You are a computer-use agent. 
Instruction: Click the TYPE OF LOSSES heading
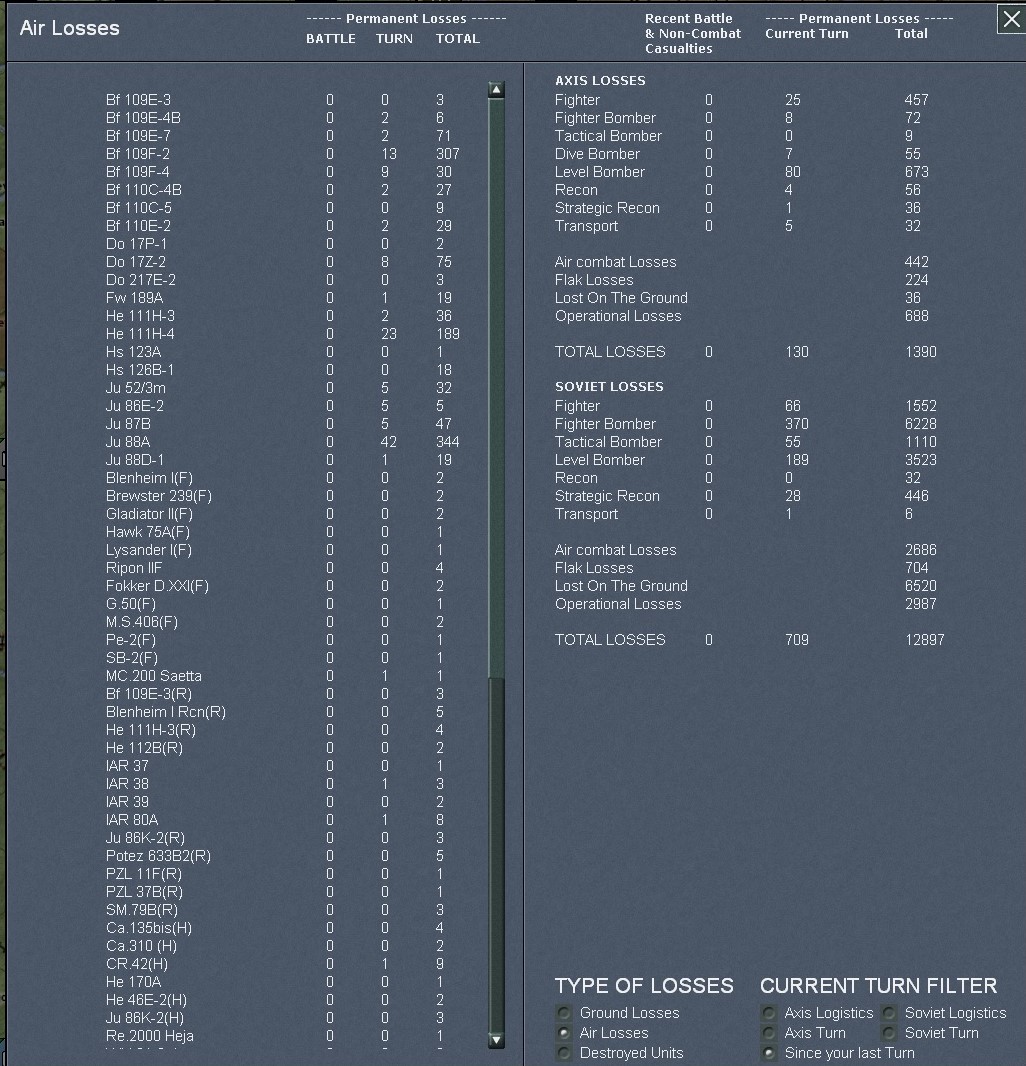tap(644, 986)
